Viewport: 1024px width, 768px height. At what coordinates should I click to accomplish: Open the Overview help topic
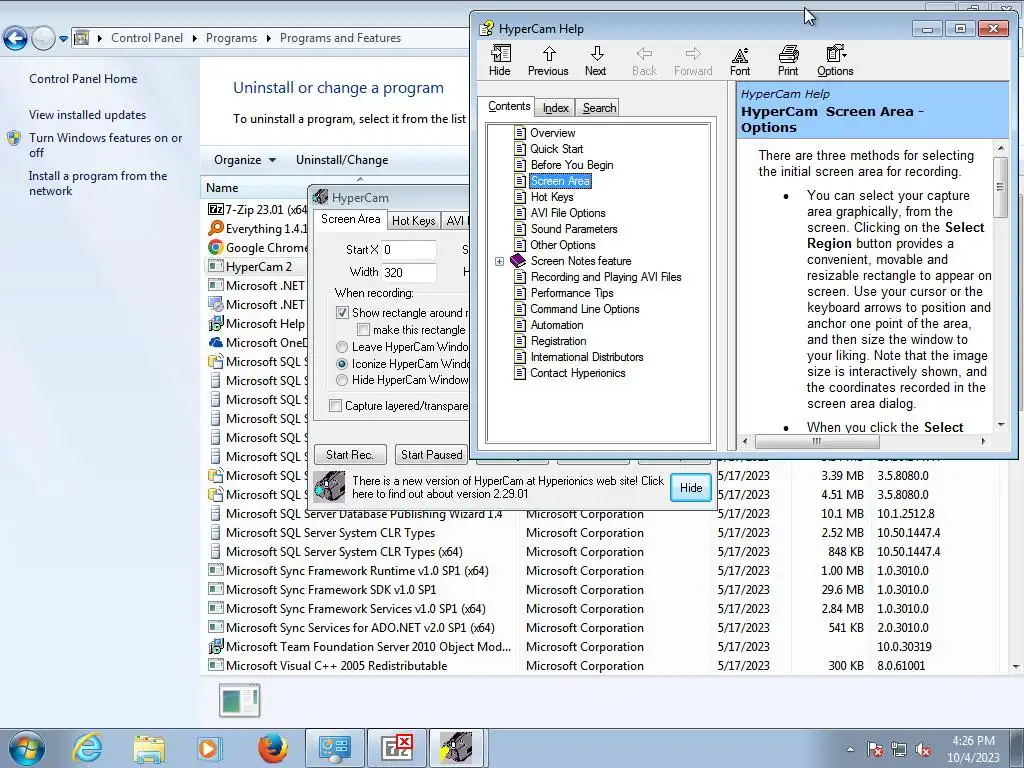[x=552, y=133]
